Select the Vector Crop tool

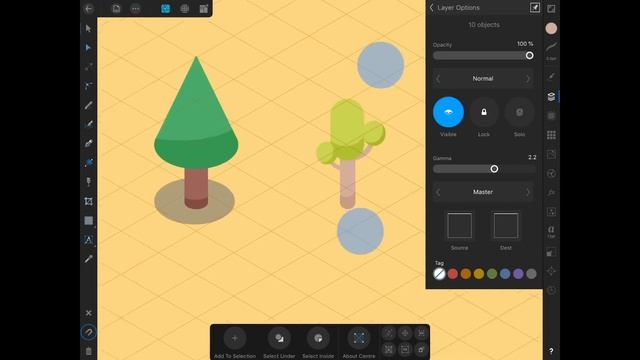coord(88,201)
